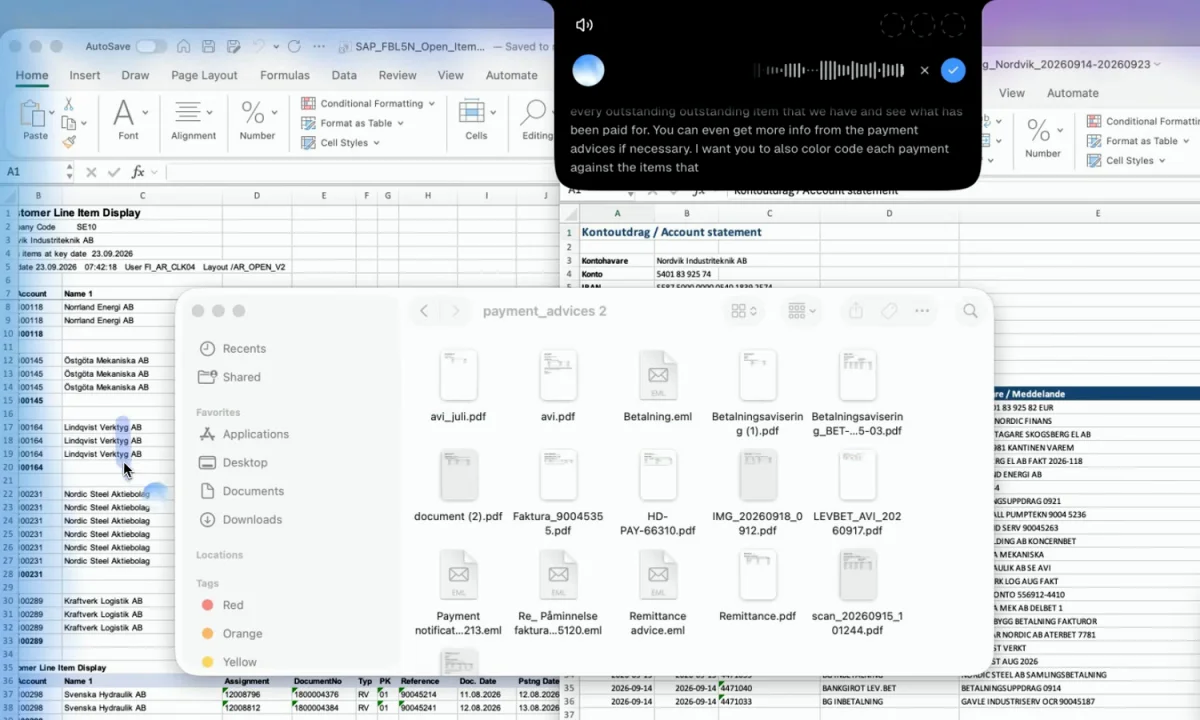Viewport: 1200px width, 720px height.
Task: Click the Format Painter brush icon
Action: pyautogui.click(x=69, y=142)
